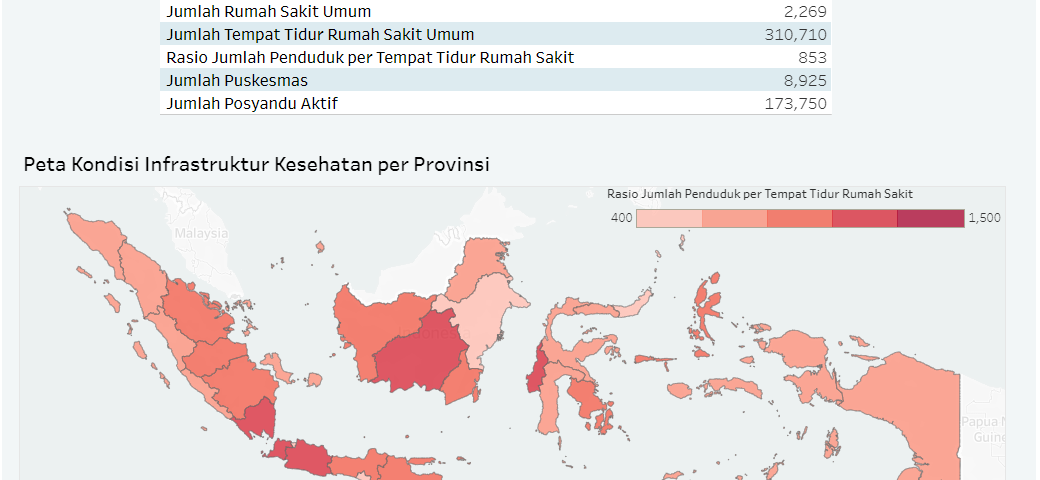Click the 8,925 value cell
1040x480 pixels.
click(805, 81)
